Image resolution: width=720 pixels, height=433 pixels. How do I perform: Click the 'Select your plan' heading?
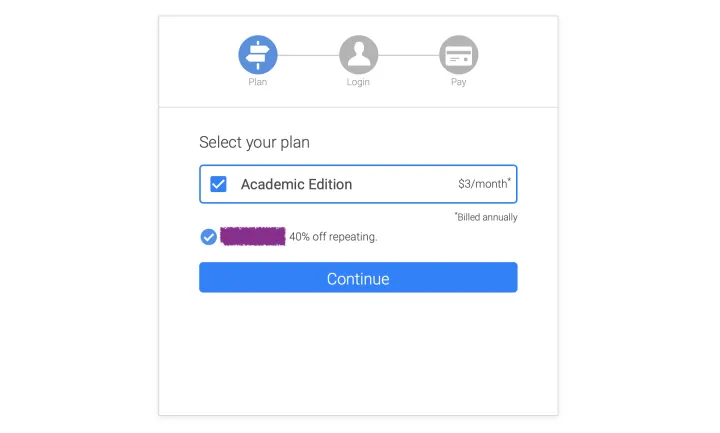pyautogui.click(x=254, y=142)
